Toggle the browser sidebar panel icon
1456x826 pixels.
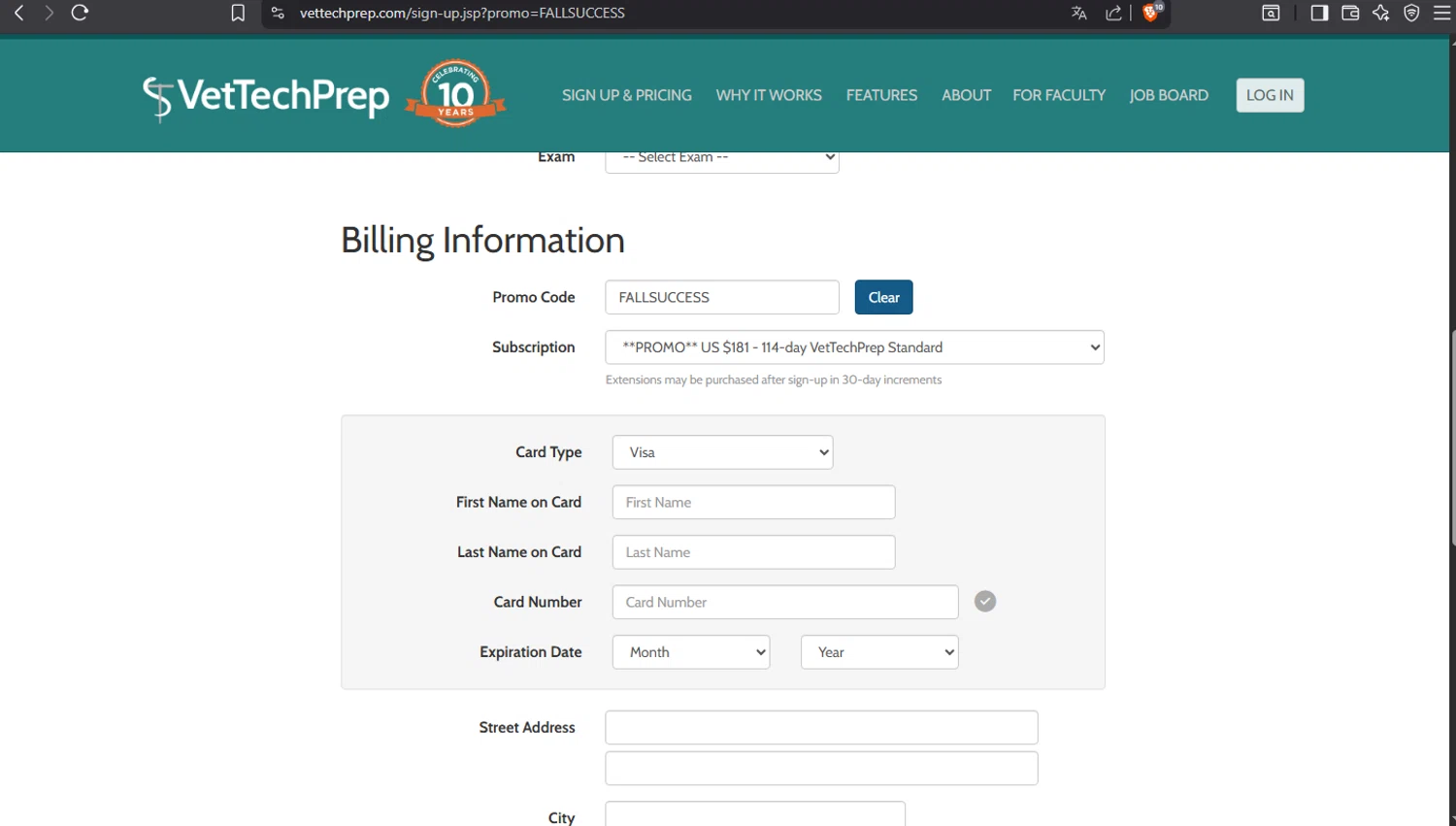coord(1319,13)
